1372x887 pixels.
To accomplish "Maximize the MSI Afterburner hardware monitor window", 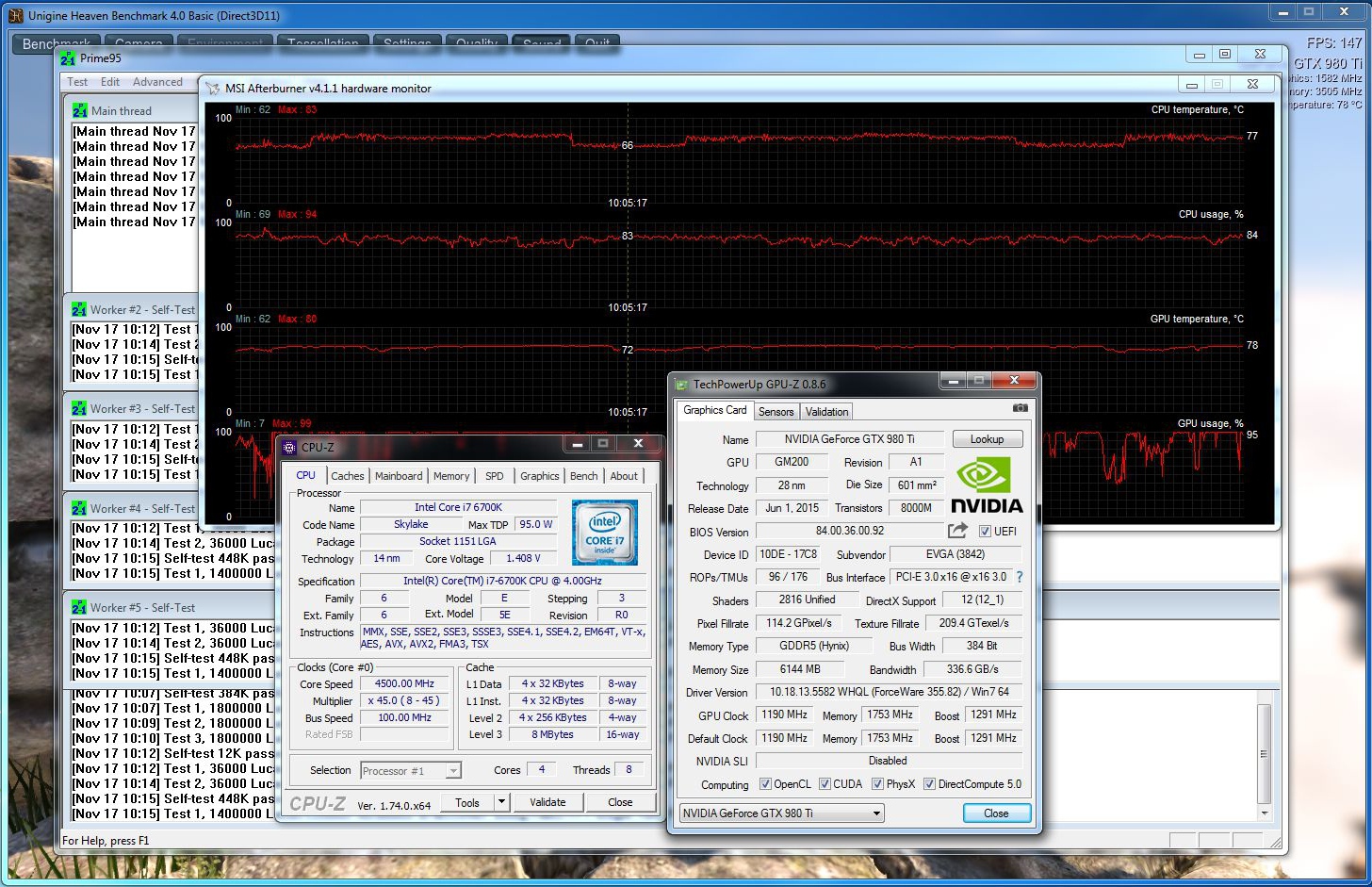I will (x=1217, y=84).
